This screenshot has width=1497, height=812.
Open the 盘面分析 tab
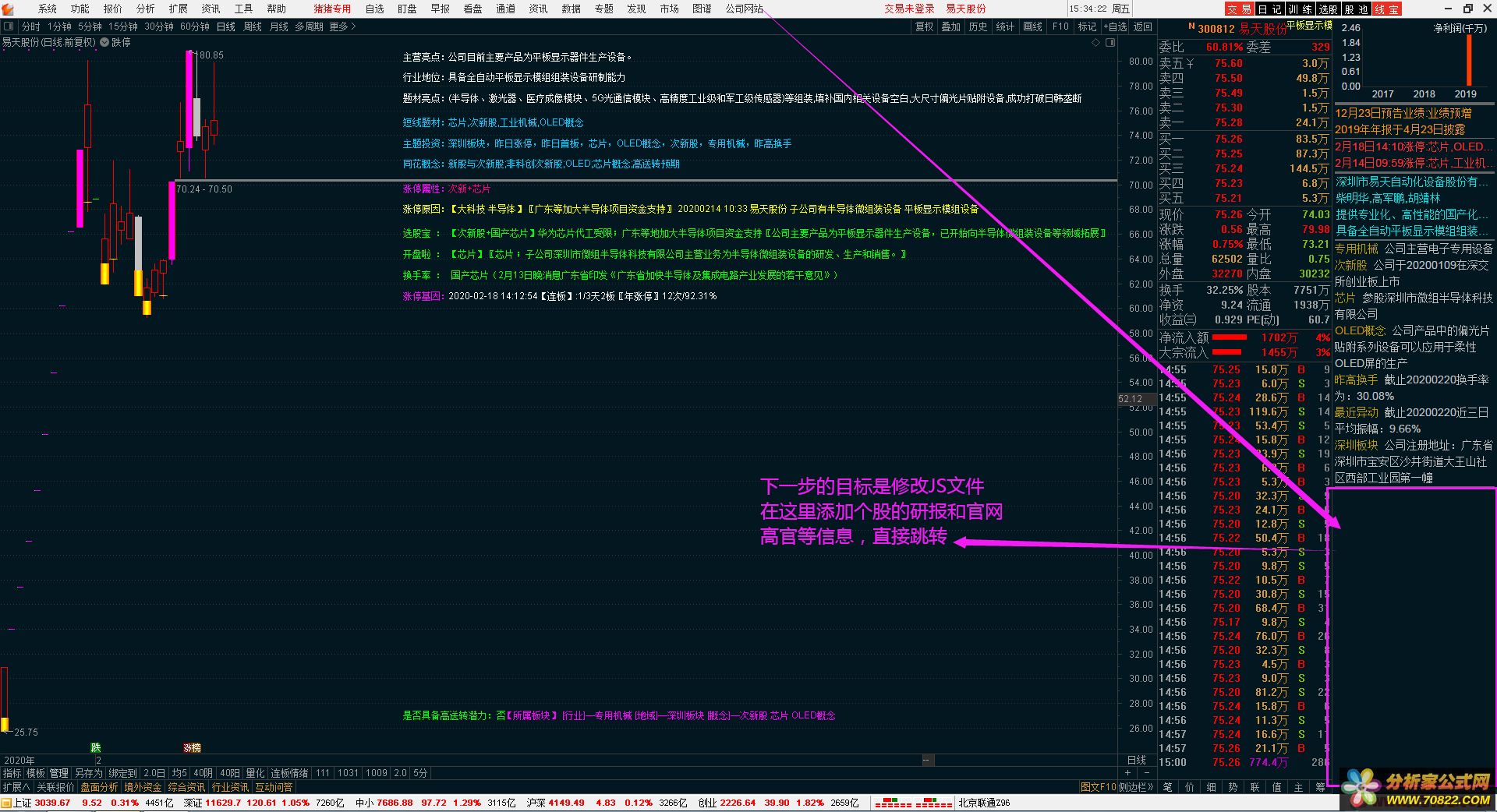[x=99, y=787]
